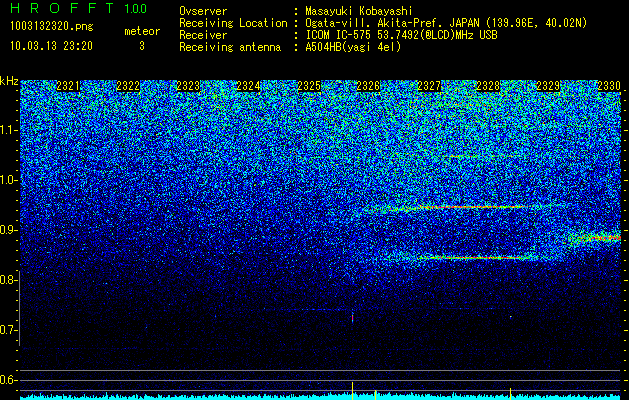Image resolution: width=629 pixels, height=400 pixels.
Task: Click the HROFFT 1.00 title text
Action: [78, 8]
